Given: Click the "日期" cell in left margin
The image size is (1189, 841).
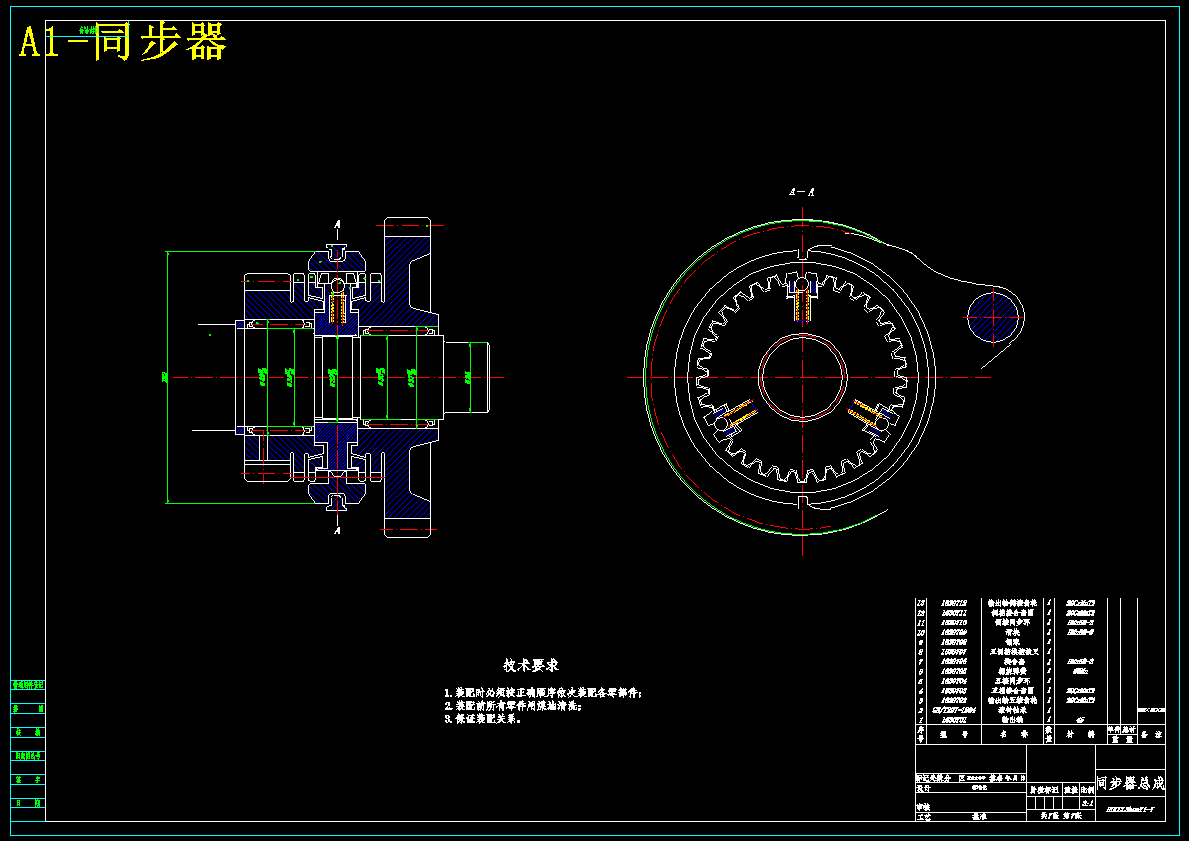Looking at the screenshot, I should coord(28,803).
